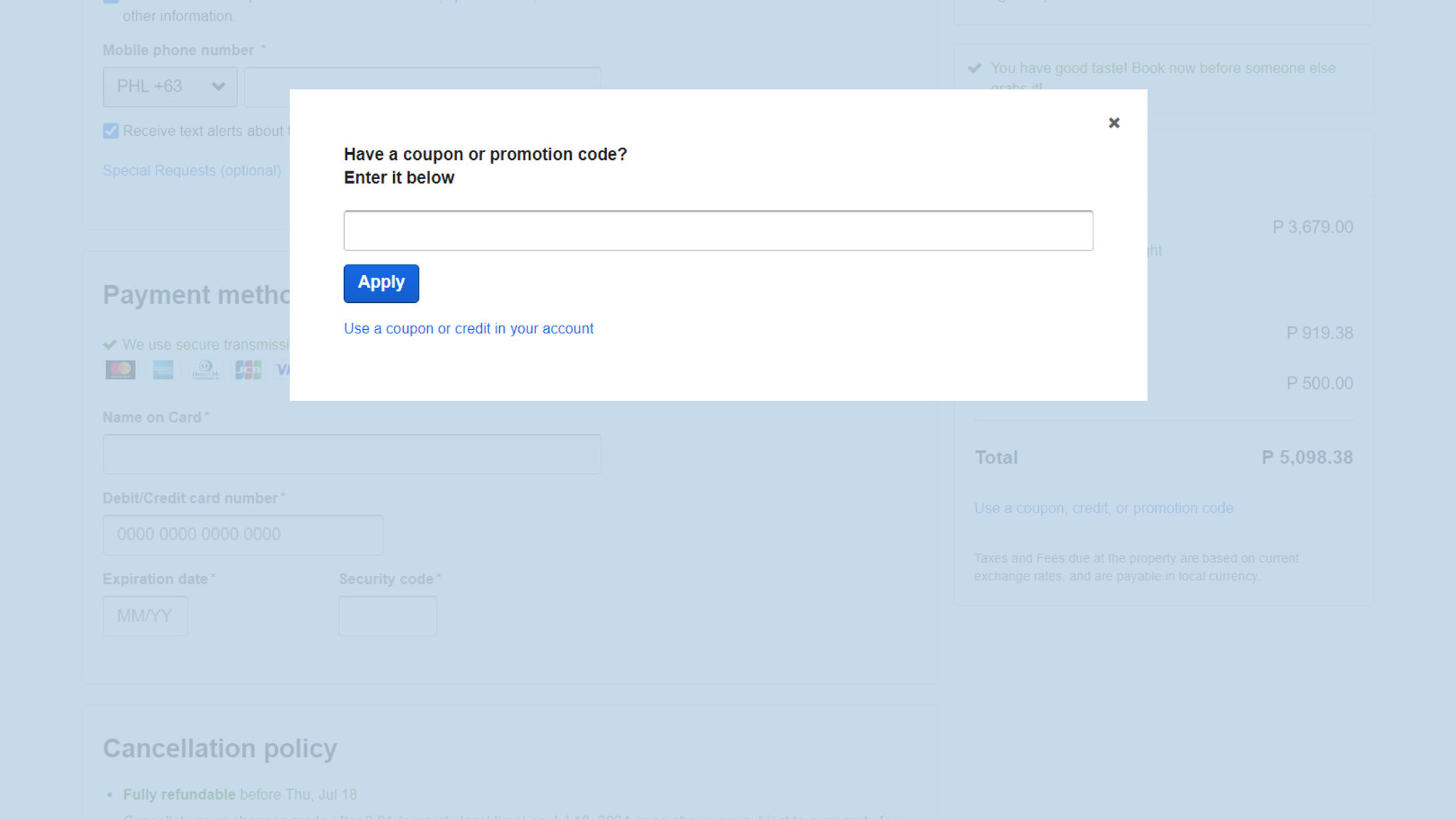Viewport: 1456px width, 819px height.
Task: Click the JCB card icon
Action: (249, 370)
